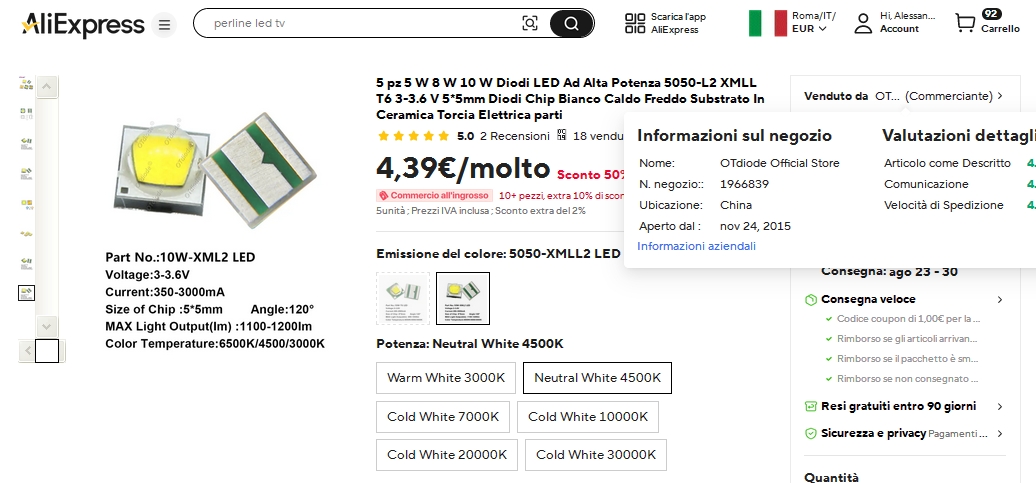
Task: Open the Informazioni aziendali link
Action: (x=696, y=246)
